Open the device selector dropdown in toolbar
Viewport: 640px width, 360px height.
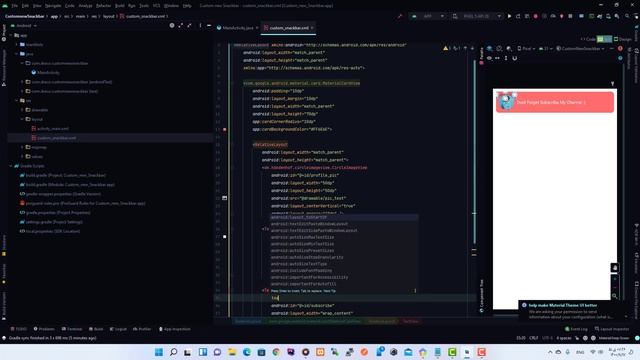[477, 16]
